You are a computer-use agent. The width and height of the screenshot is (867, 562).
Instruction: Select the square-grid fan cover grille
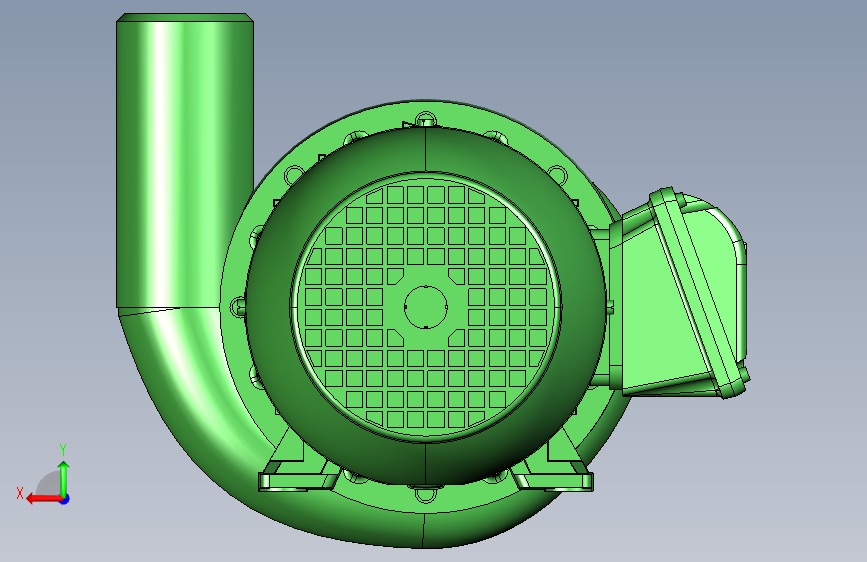click(425, 306)
